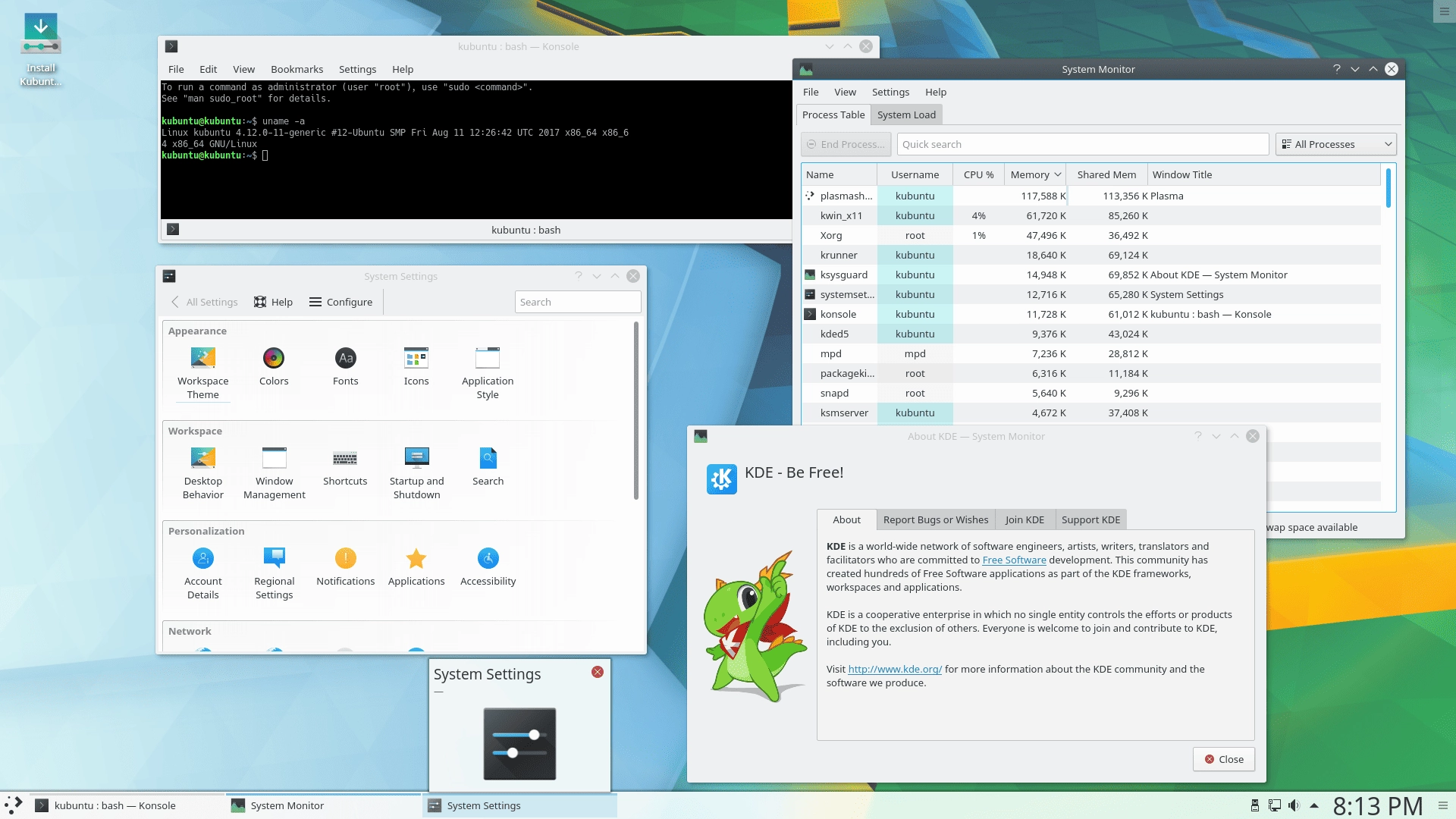Open Window Management settings

274,472
